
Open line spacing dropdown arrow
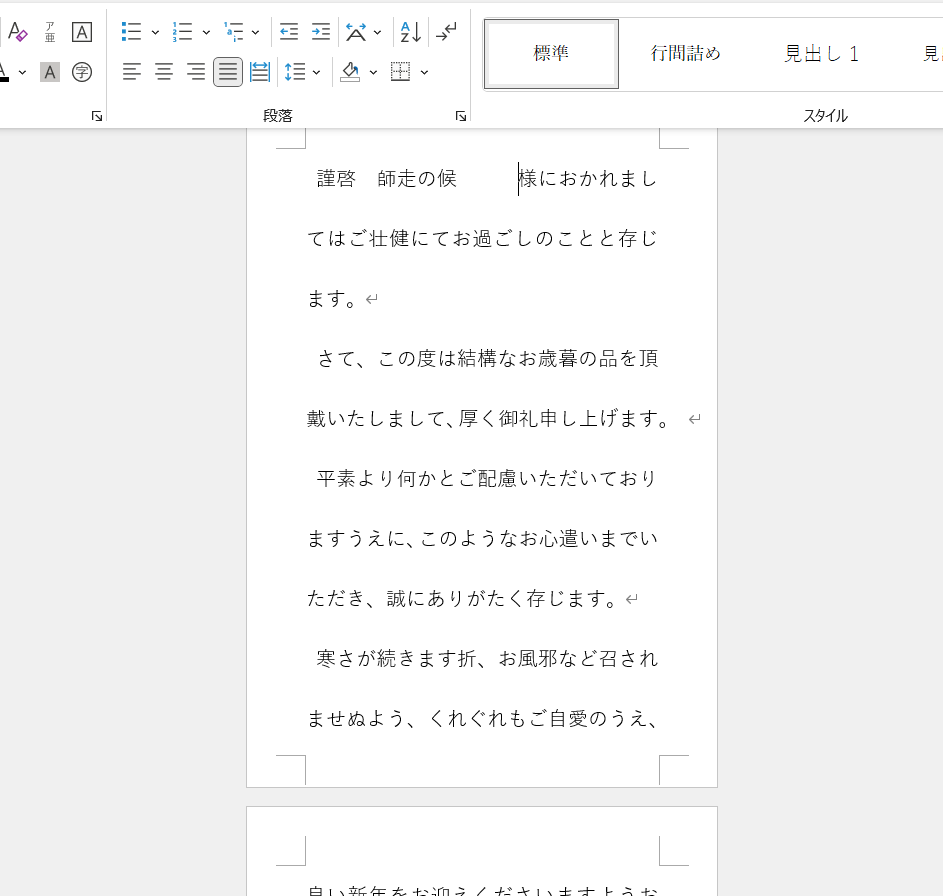(x=316, y=73)
